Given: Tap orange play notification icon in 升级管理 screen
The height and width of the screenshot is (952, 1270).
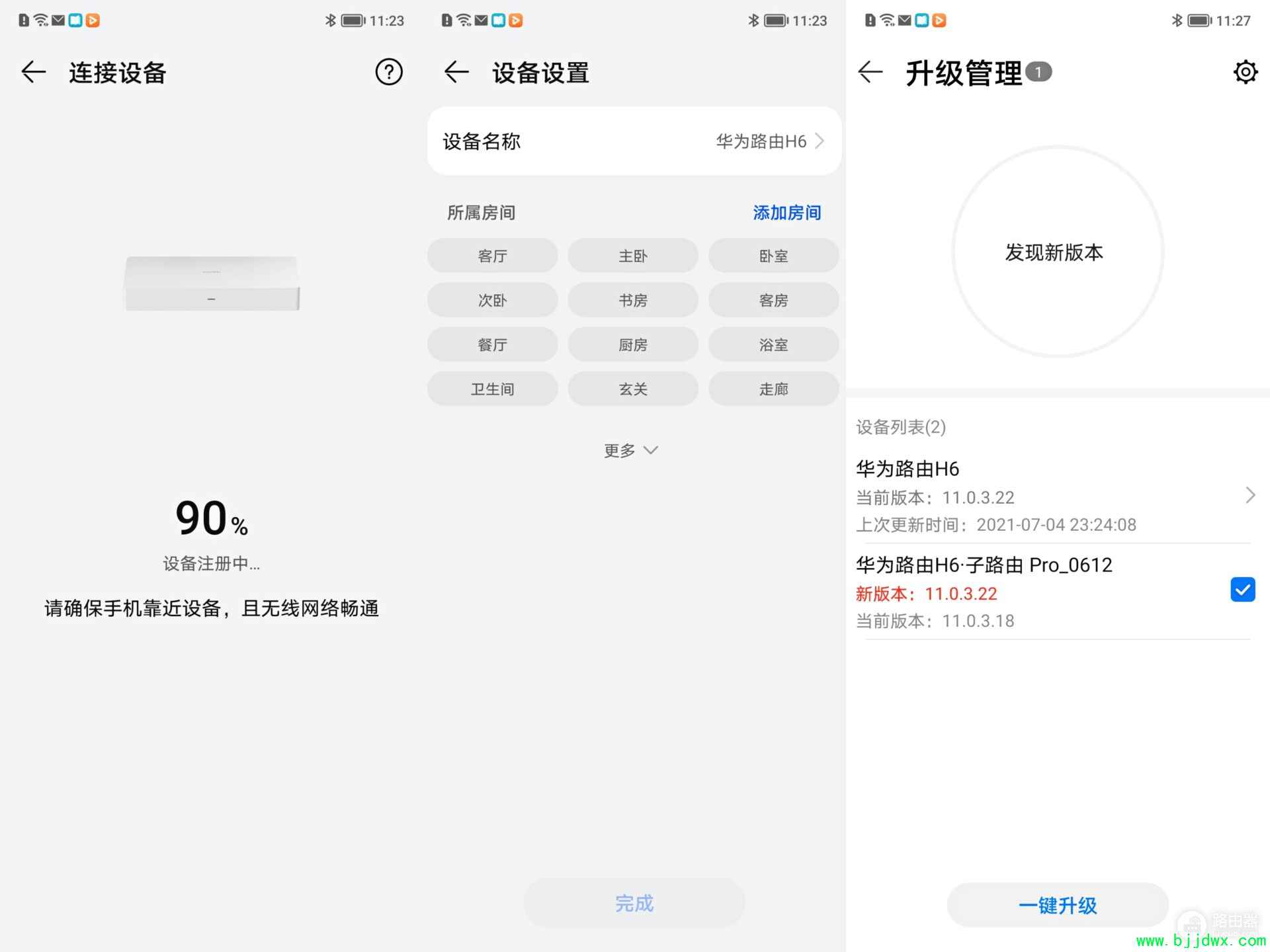Looking at the screenshot, I should tap(939, 20).
